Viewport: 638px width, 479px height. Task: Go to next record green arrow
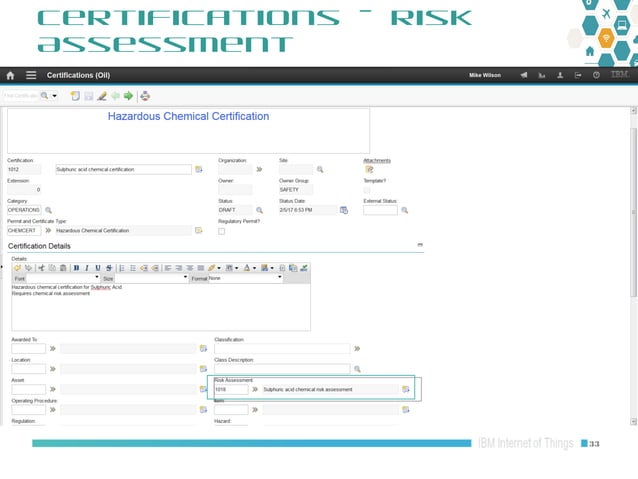coord(129,96)
